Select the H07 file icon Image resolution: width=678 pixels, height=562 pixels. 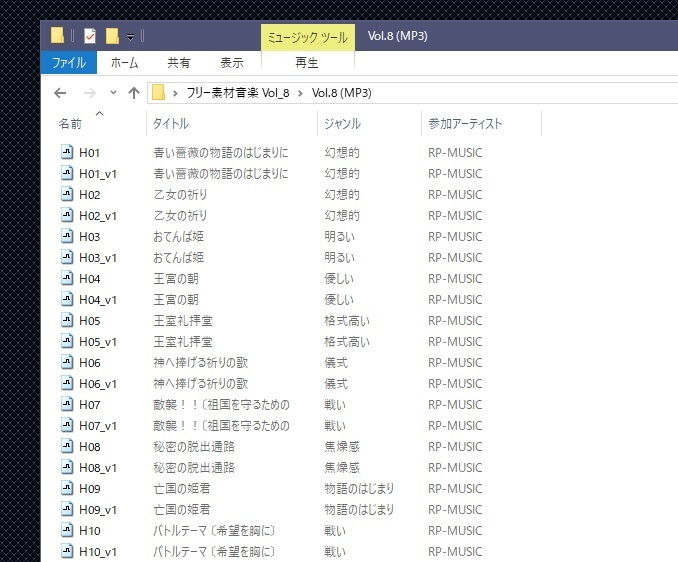67,404
